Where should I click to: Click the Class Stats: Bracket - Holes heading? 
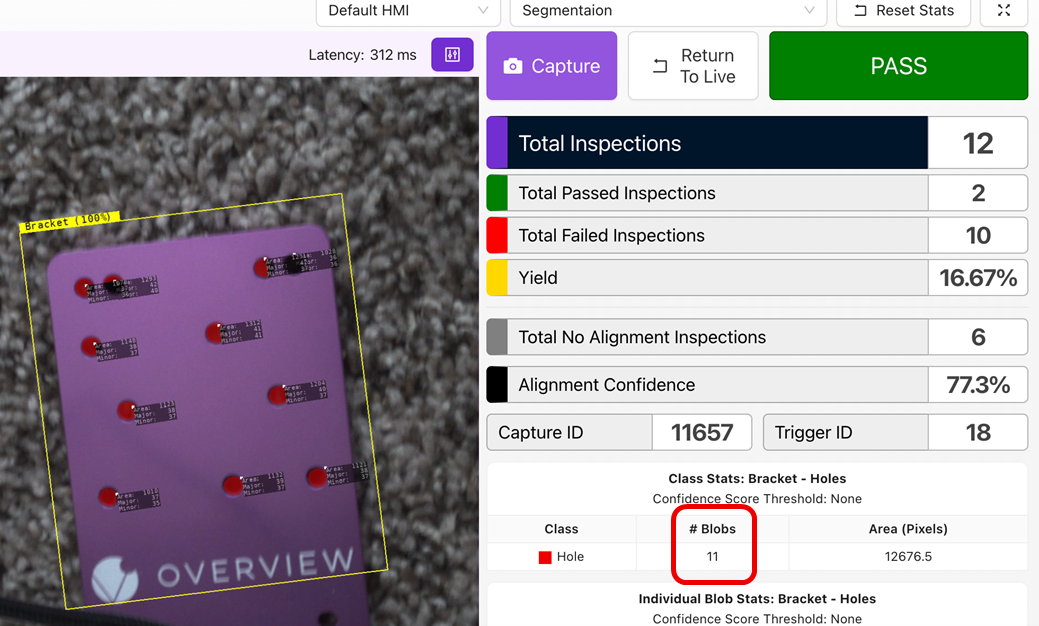pyautogui.click(x=757, y=478)
